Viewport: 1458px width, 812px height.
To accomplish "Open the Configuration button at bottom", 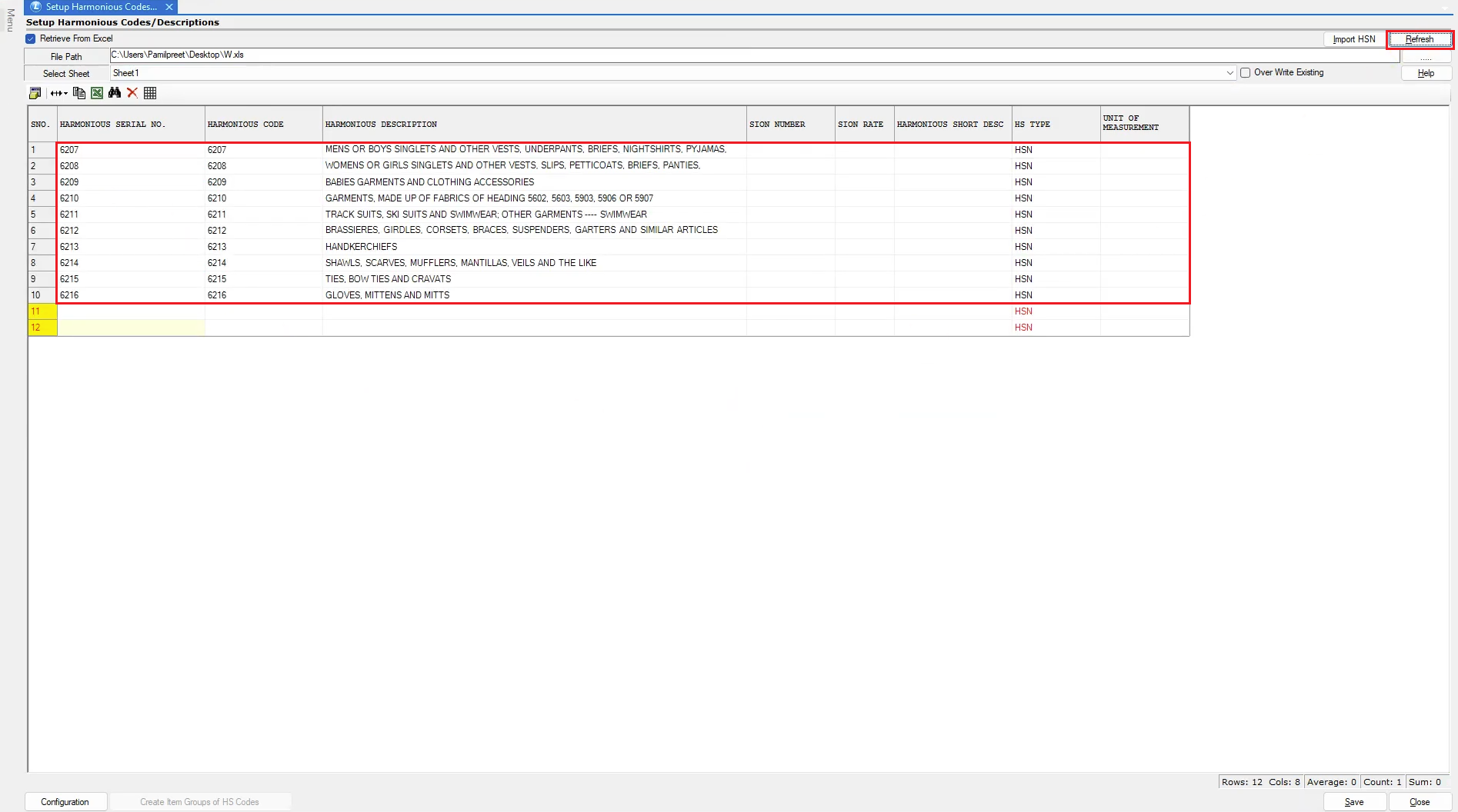I will point(65,802).
